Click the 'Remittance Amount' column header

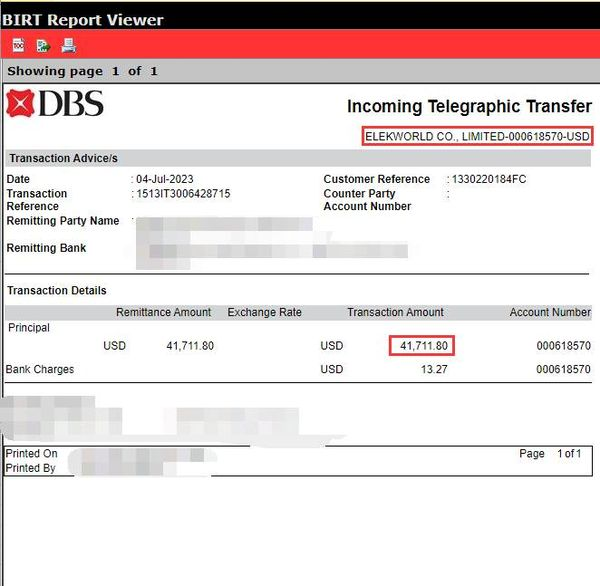pyautogui.click(x=163, y=312)
